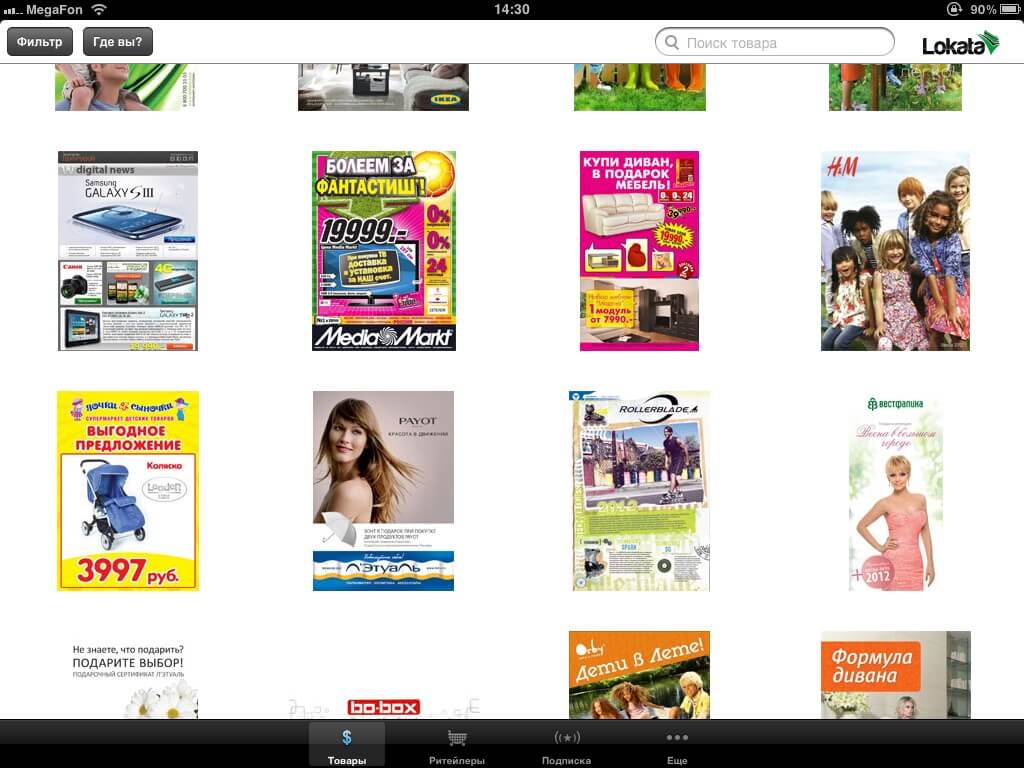Focus the Поиск товара search field
The image size is (1024, 768).
(775, 42)
